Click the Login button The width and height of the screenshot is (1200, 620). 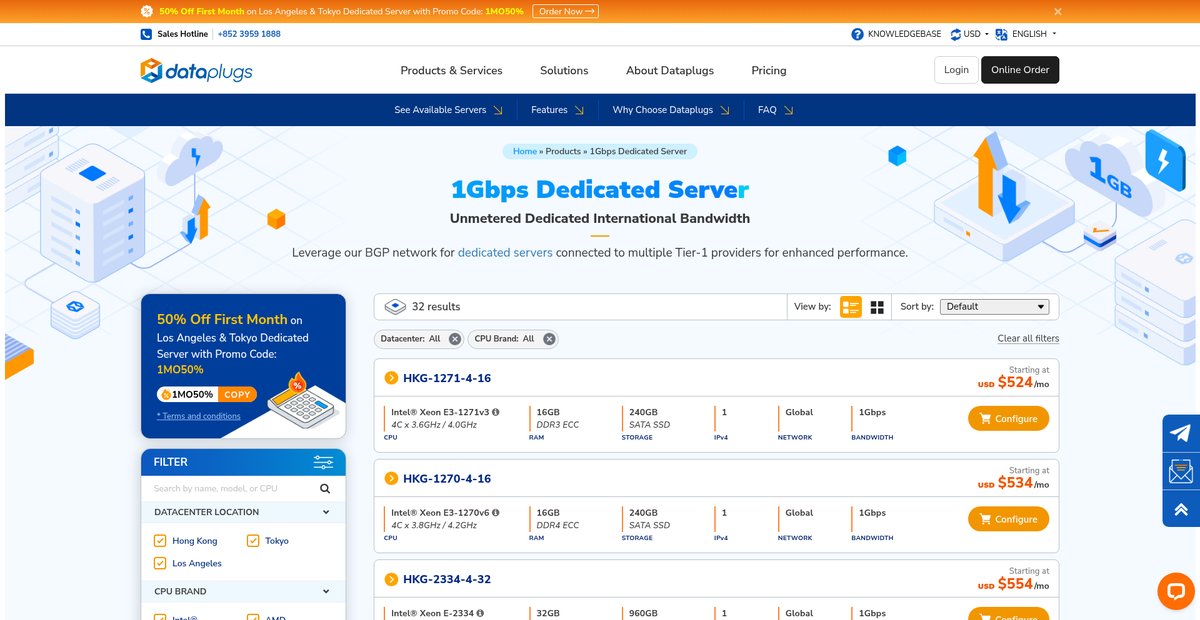(x=956, y=70)
